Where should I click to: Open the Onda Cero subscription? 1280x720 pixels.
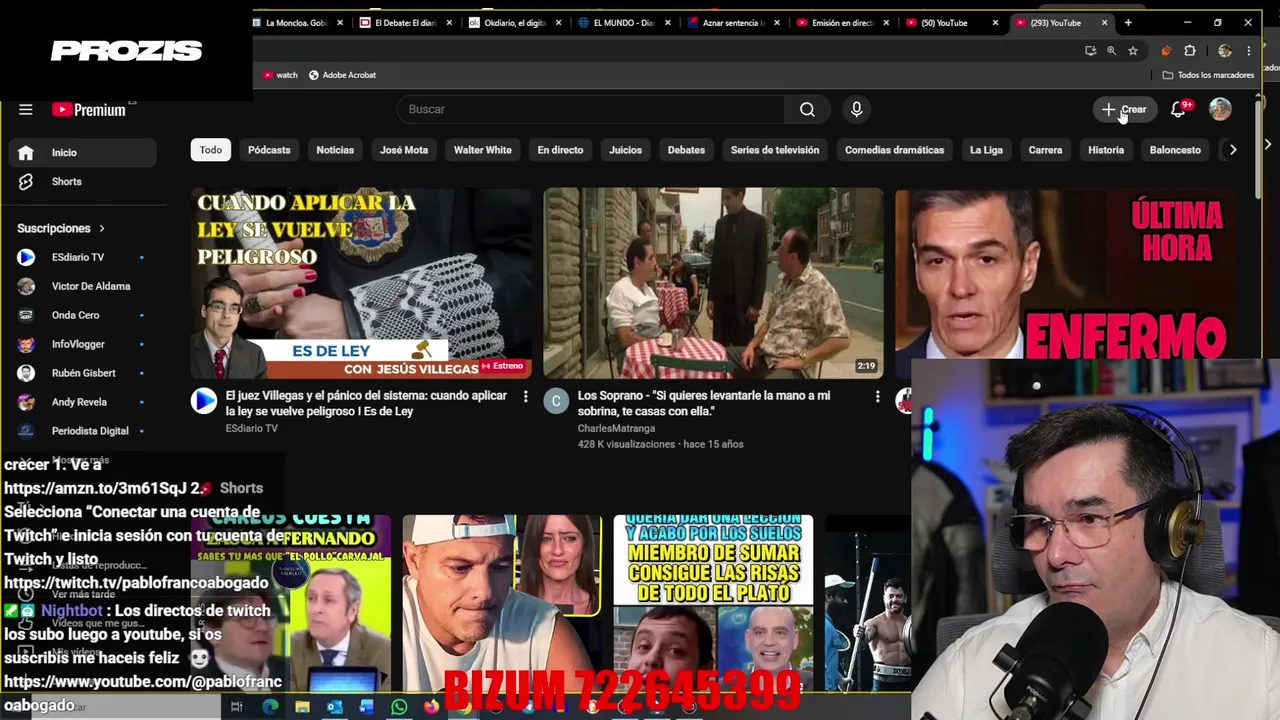(x=82, y=315)
